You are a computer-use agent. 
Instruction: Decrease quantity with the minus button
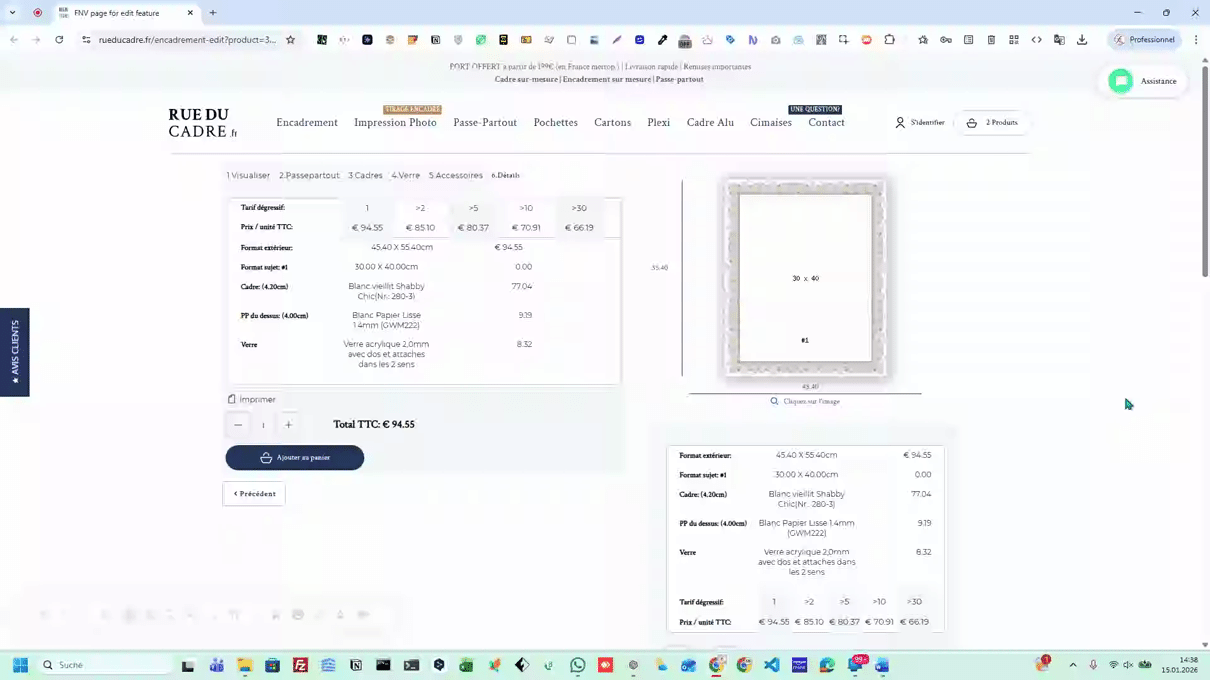(x=238, y=425)
